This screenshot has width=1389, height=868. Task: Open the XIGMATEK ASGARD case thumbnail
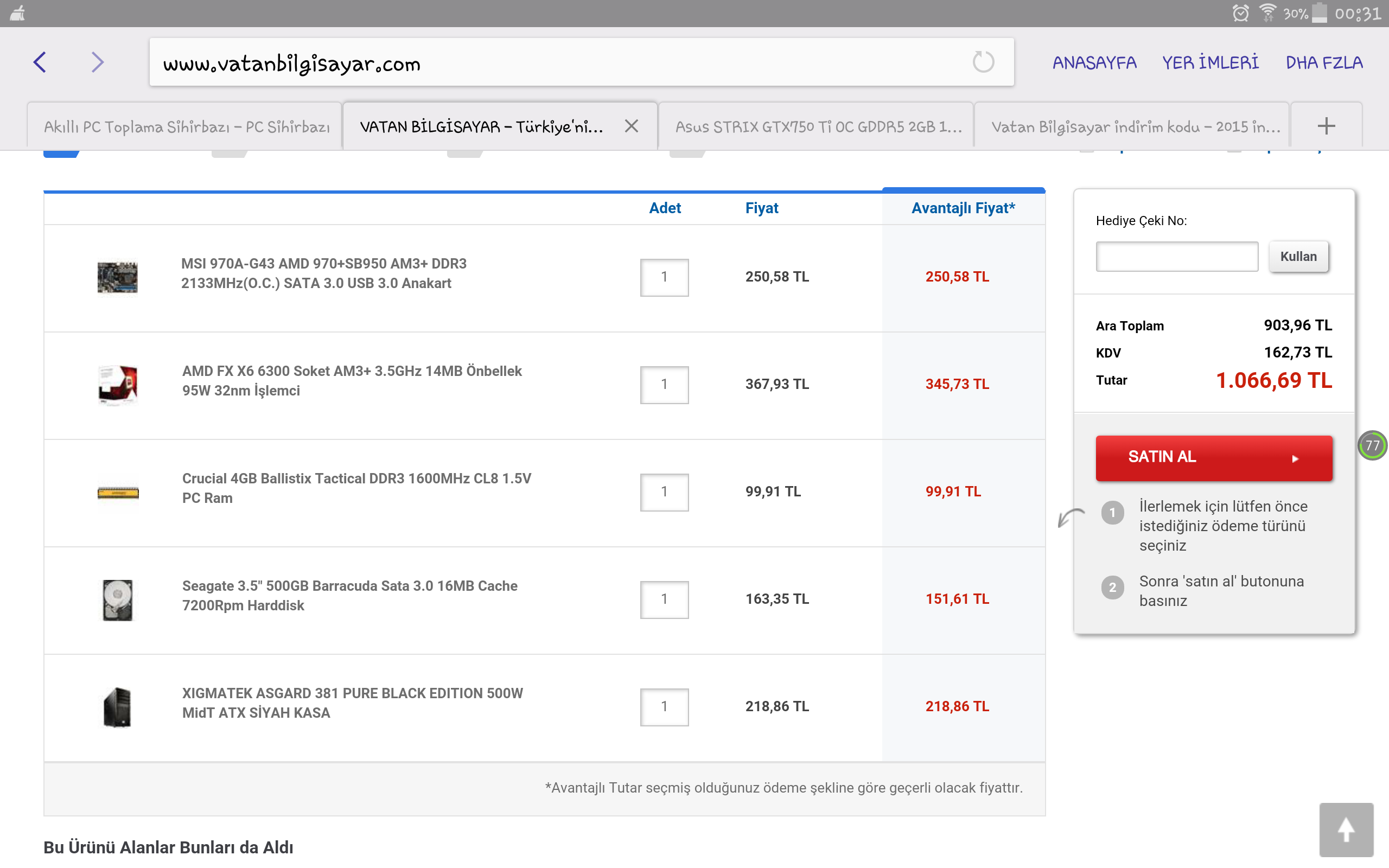(118, 707)
